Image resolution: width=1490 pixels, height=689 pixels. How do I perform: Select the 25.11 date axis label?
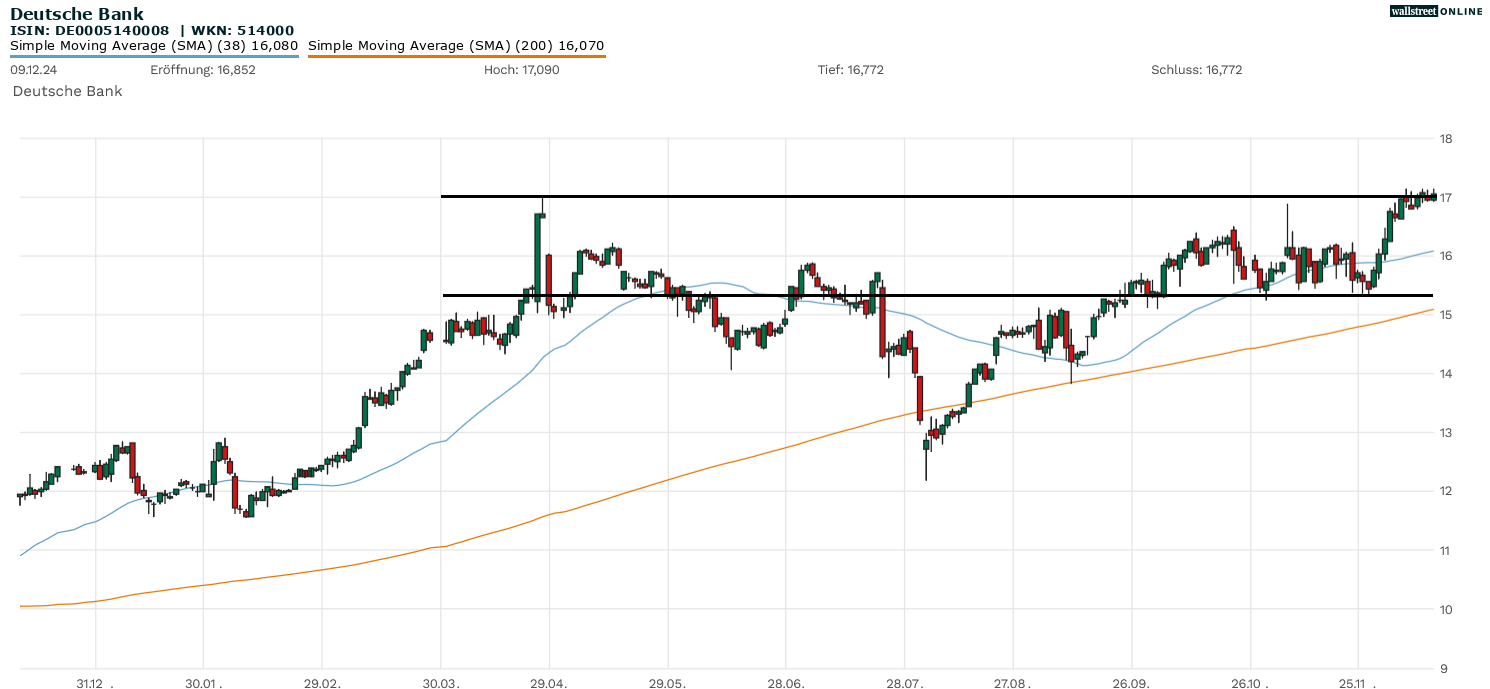pos(1352,684)
